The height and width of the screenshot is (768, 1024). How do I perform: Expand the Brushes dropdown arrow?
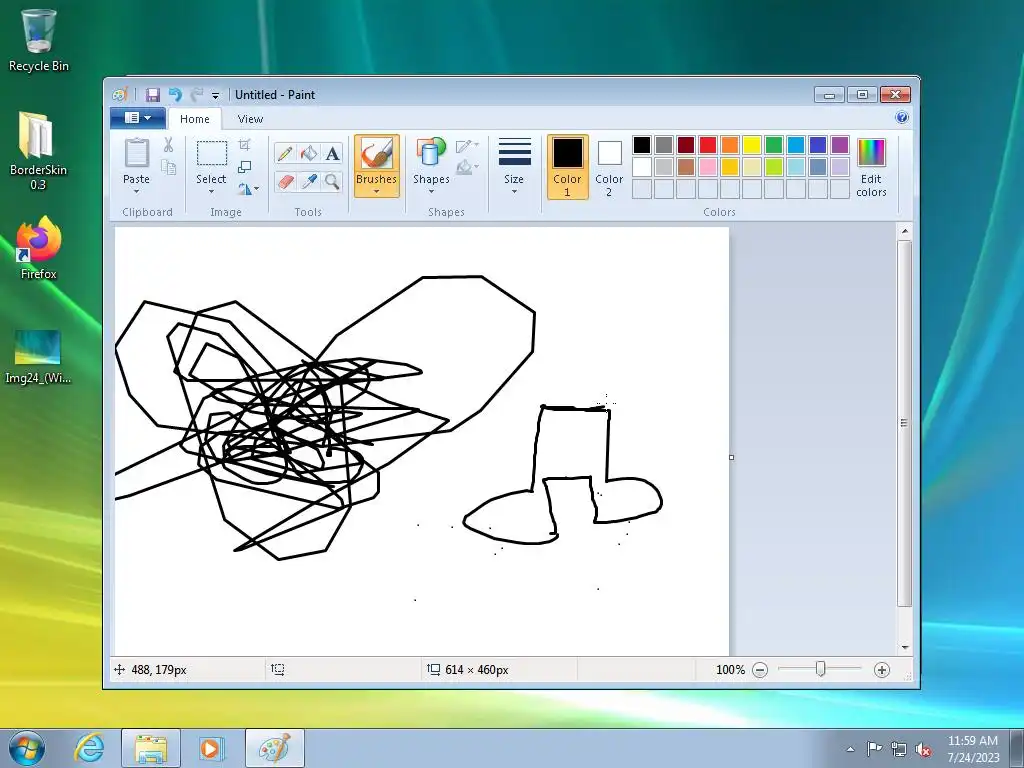[377, 192]
